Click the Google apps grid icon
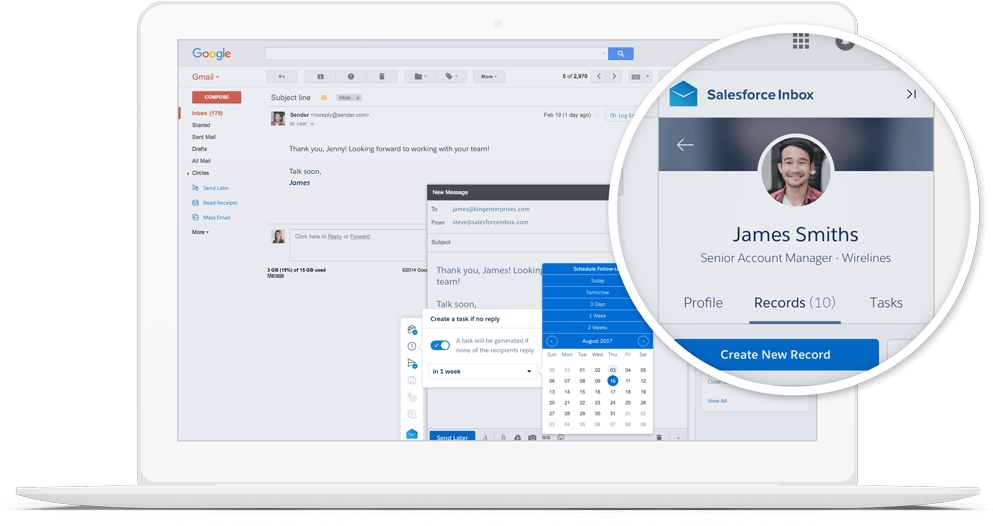The image size is (993, 526). click(800, 41)
